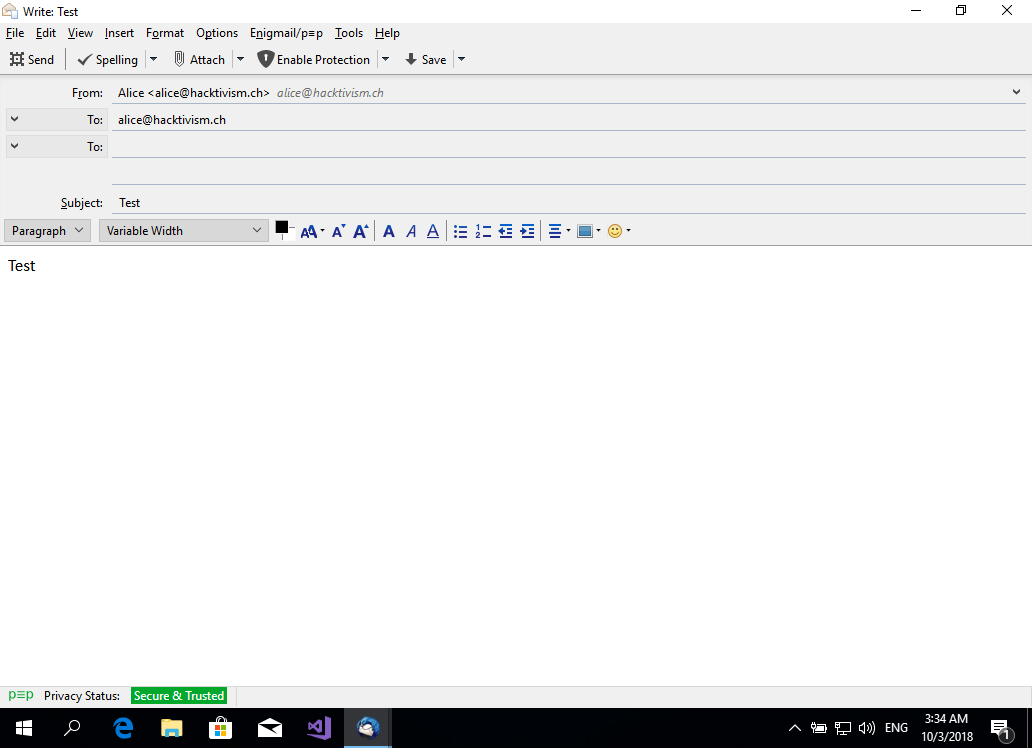Open the clock showing 3:34 AM
Screen dimensions: 1032x748
point(947,728)
